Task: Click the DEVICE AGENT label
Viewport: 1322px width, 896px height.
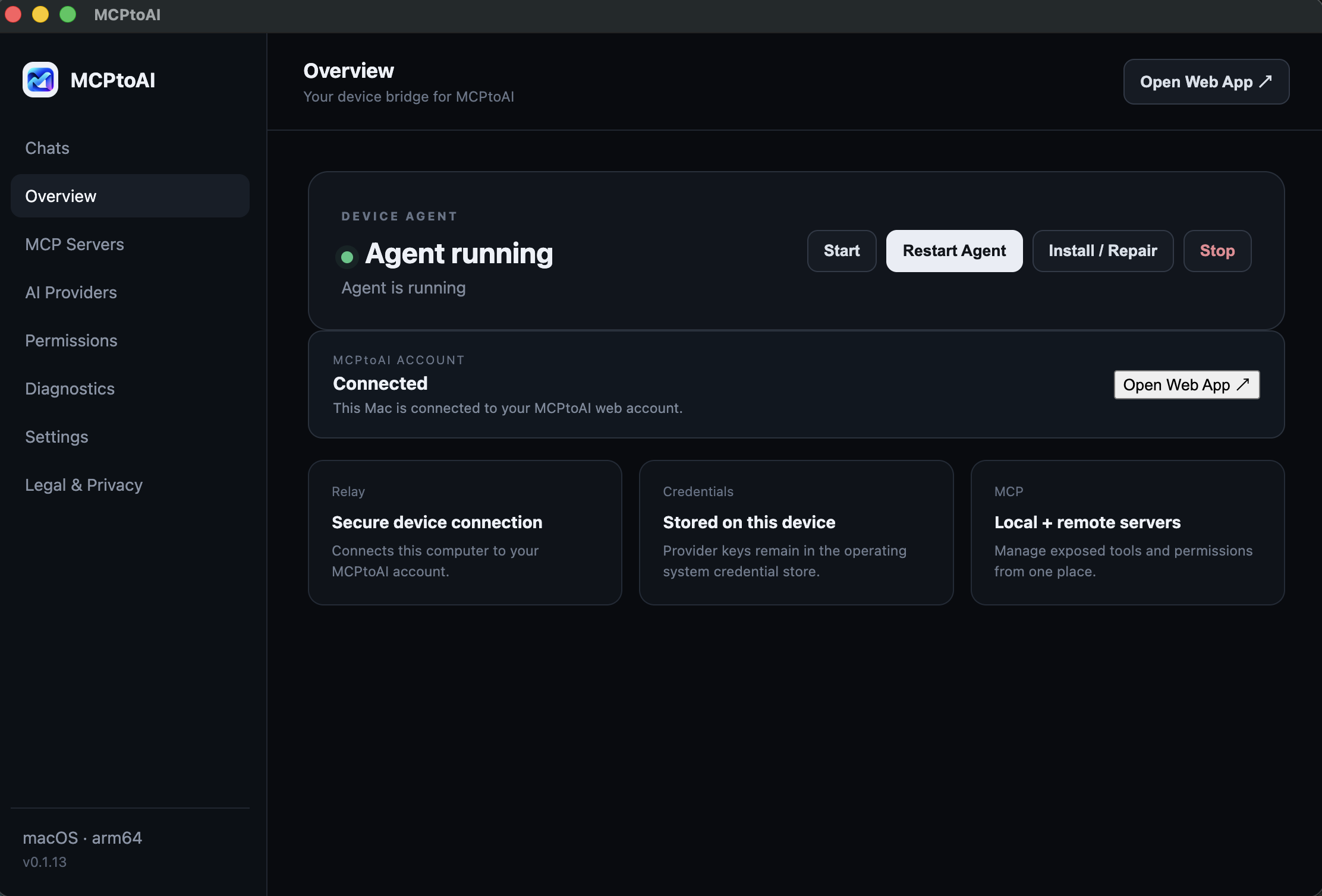Action: 399,216
